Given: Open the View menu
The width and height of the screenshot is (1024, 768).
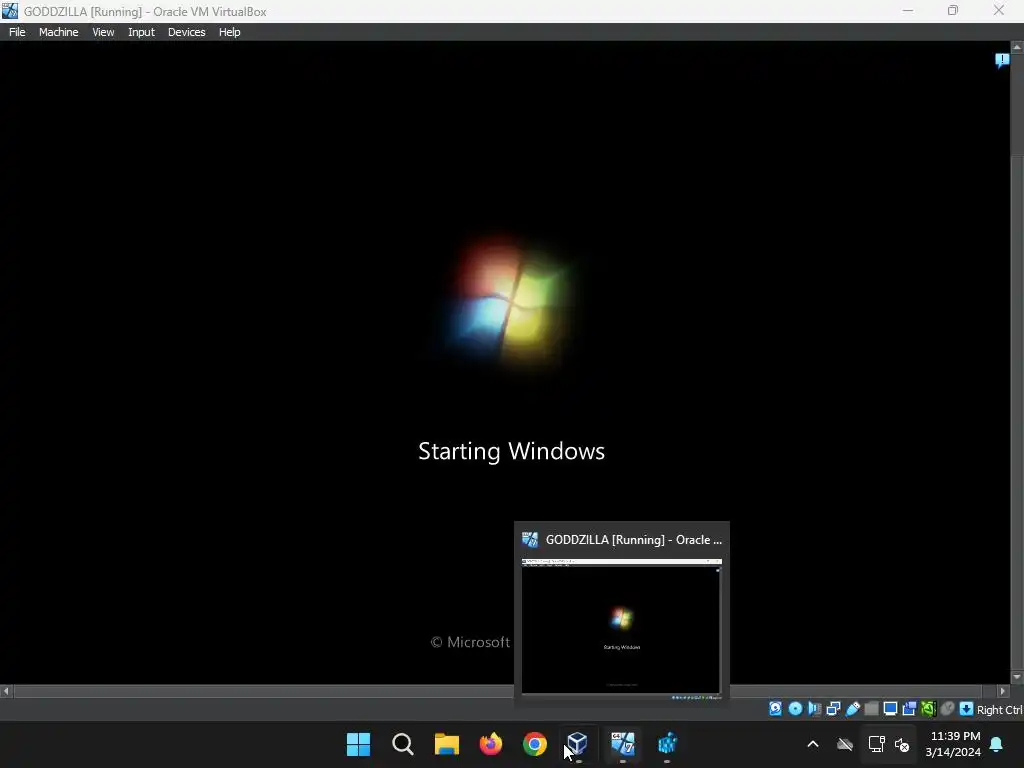Looking at the screenshot, I should 103,32.
